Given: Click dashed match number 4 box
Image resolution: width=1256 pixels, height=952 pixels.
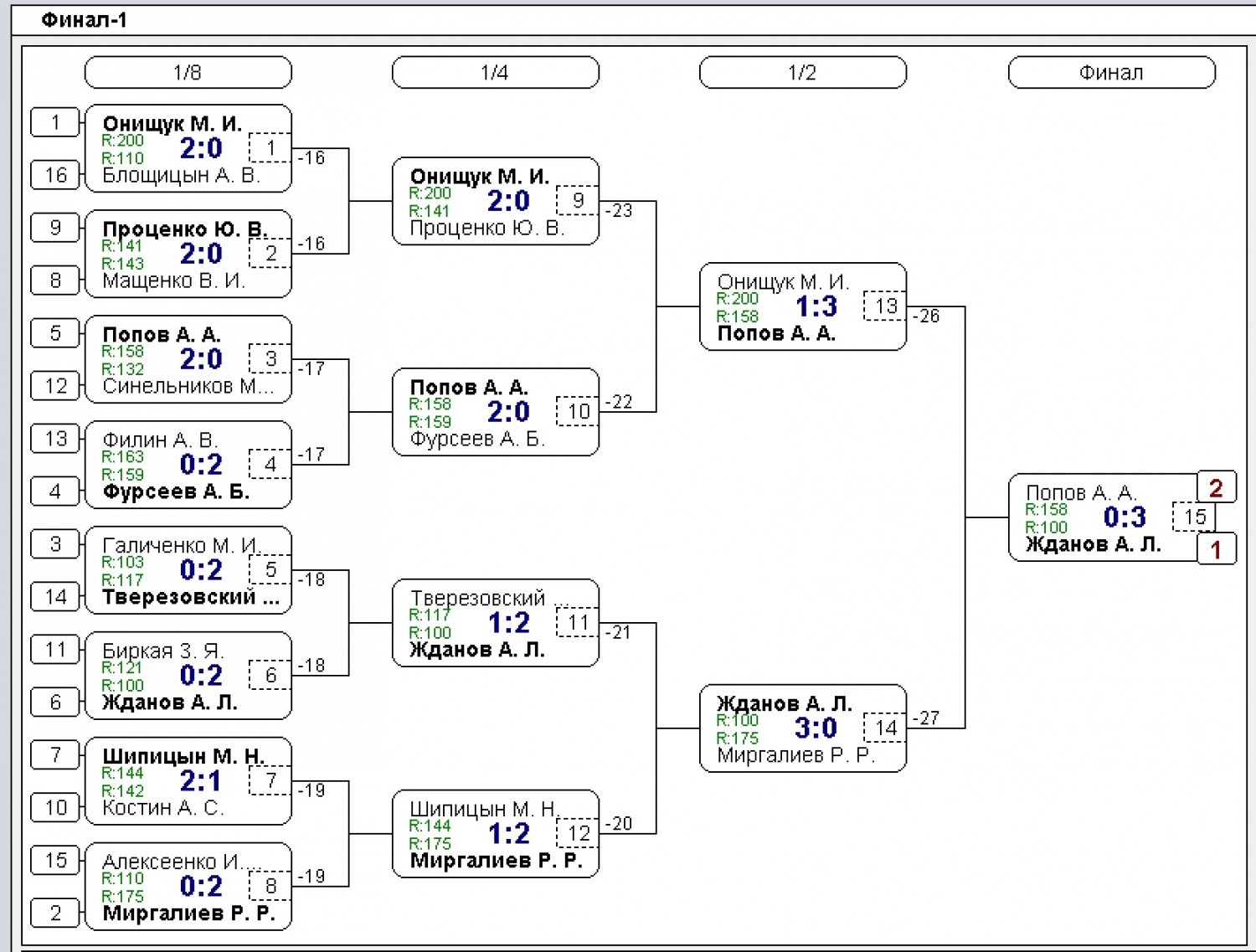Looking at the screenshot, I should 270,465.
